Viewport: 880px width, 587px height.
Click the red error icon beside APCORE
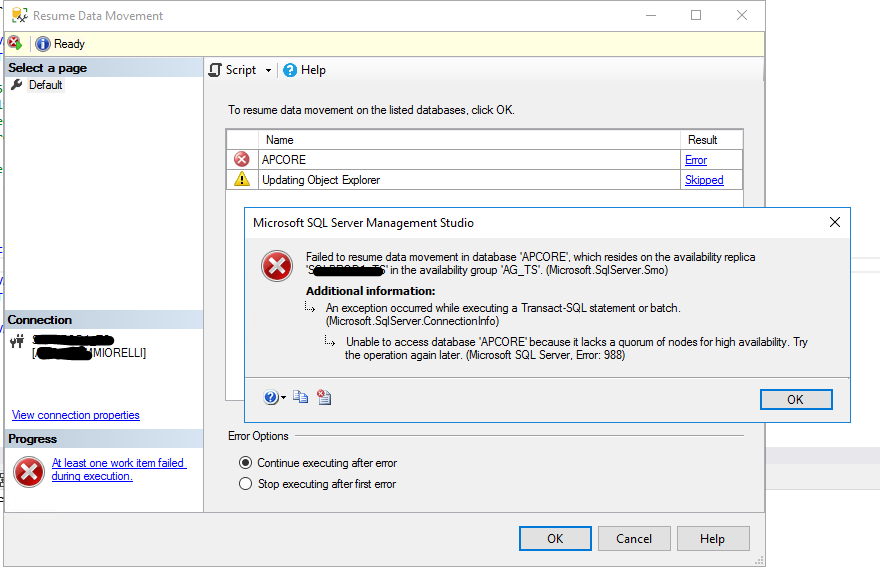(x=242, y=159)
